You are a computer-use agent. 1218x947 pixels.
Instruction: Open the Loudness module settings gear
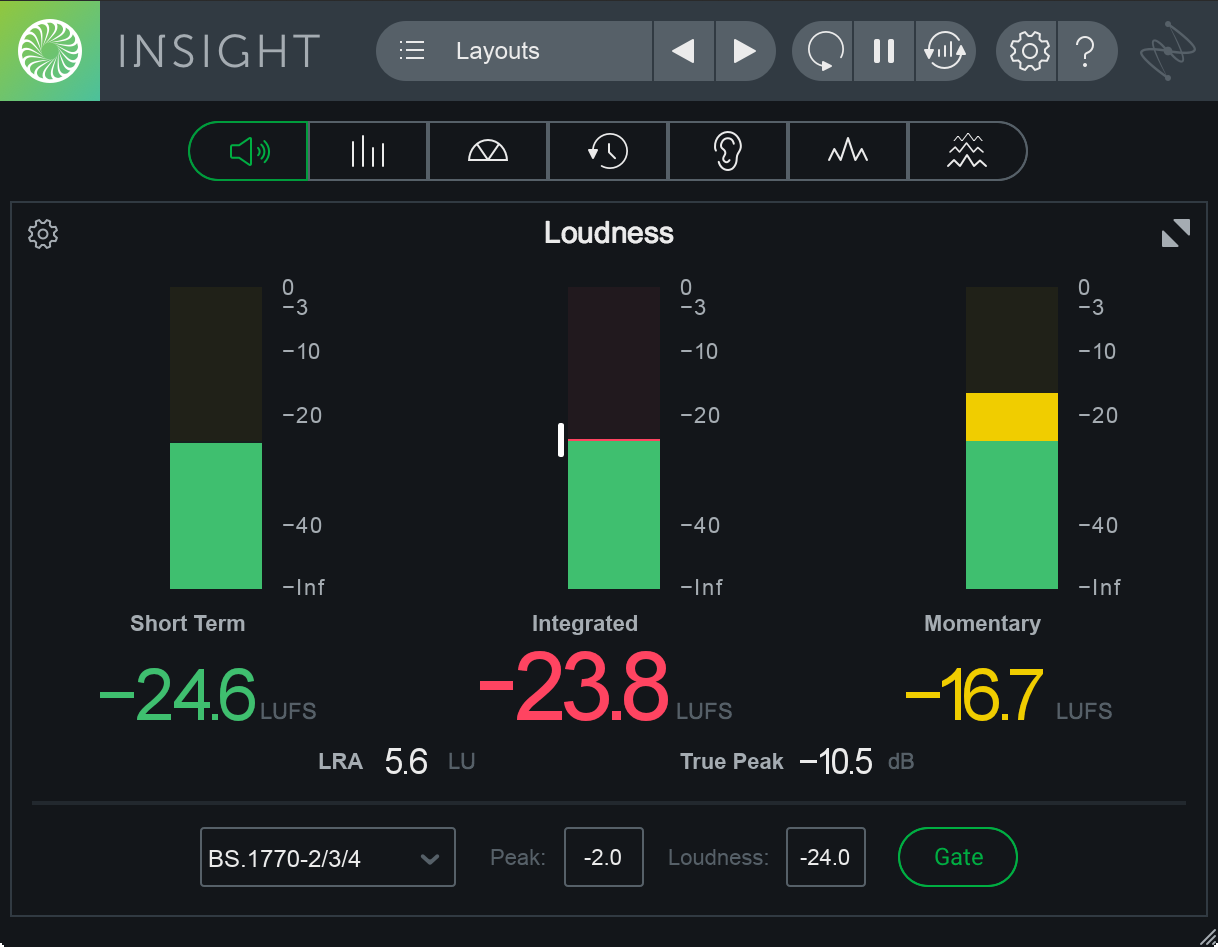click(x=42, y=233)
